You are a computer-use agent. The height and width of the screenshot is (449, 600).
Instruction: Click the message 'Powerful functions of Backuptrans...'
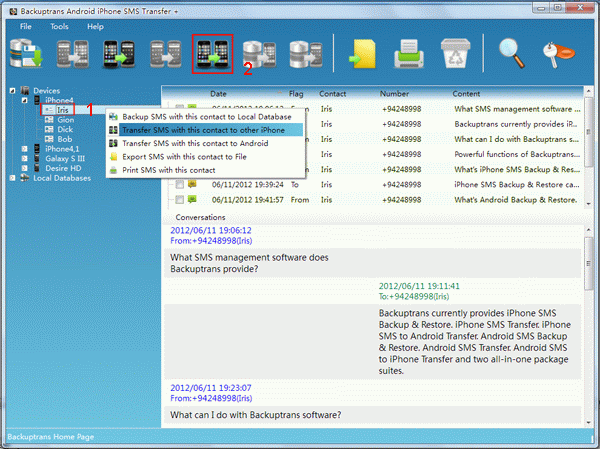[517, 154]
